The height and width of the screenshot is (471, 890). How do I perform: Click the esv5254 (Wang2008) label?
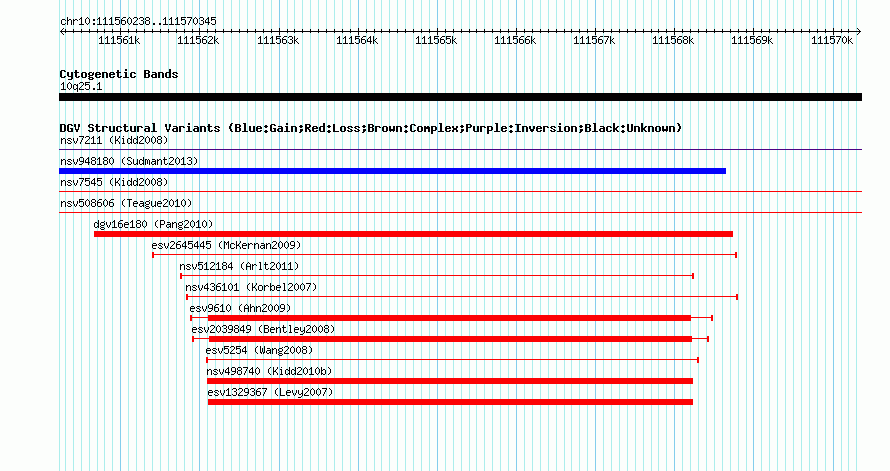point(259,350)
